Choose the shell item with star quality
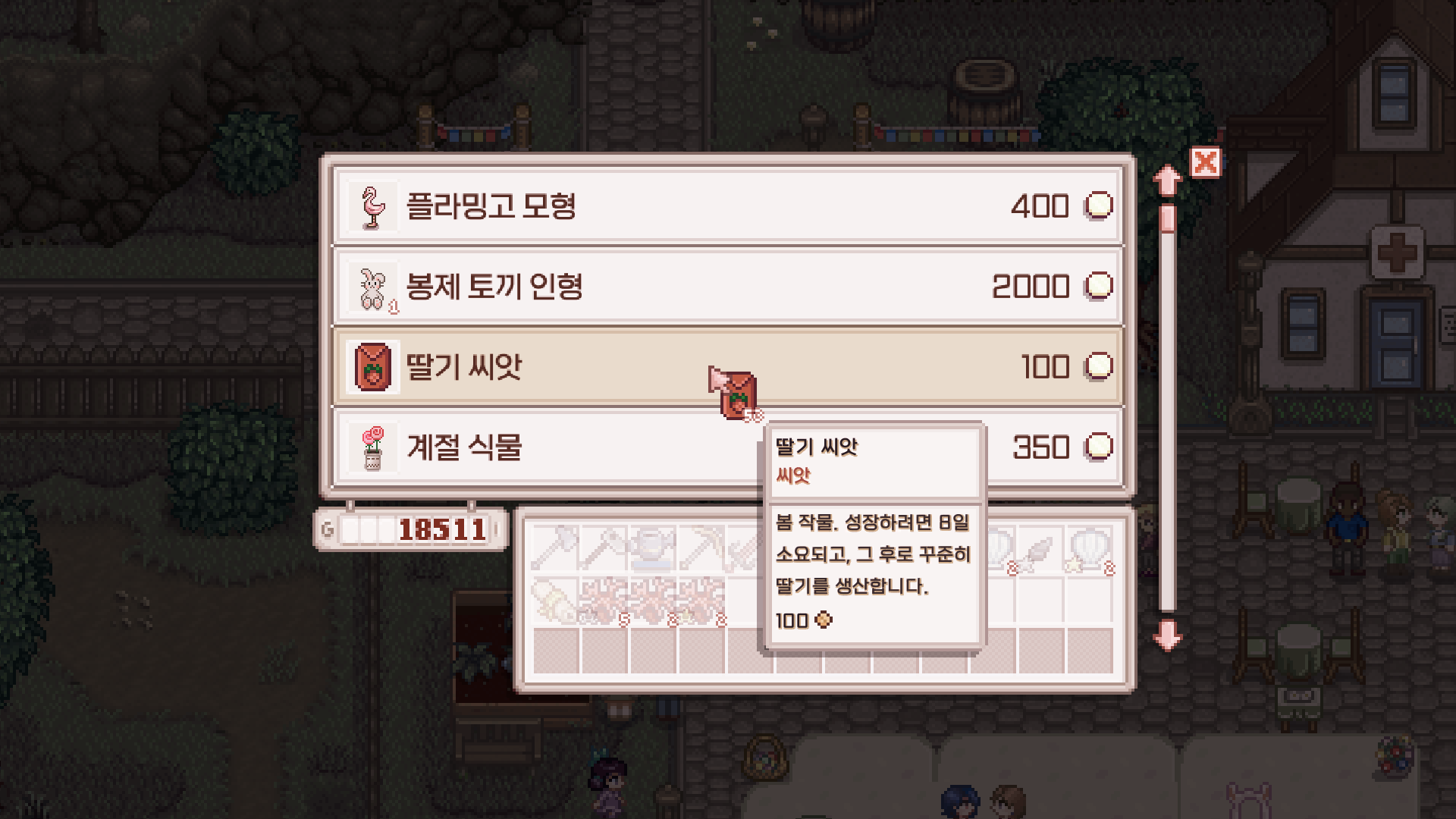1456x819 pixels. tap(1089, 548)
